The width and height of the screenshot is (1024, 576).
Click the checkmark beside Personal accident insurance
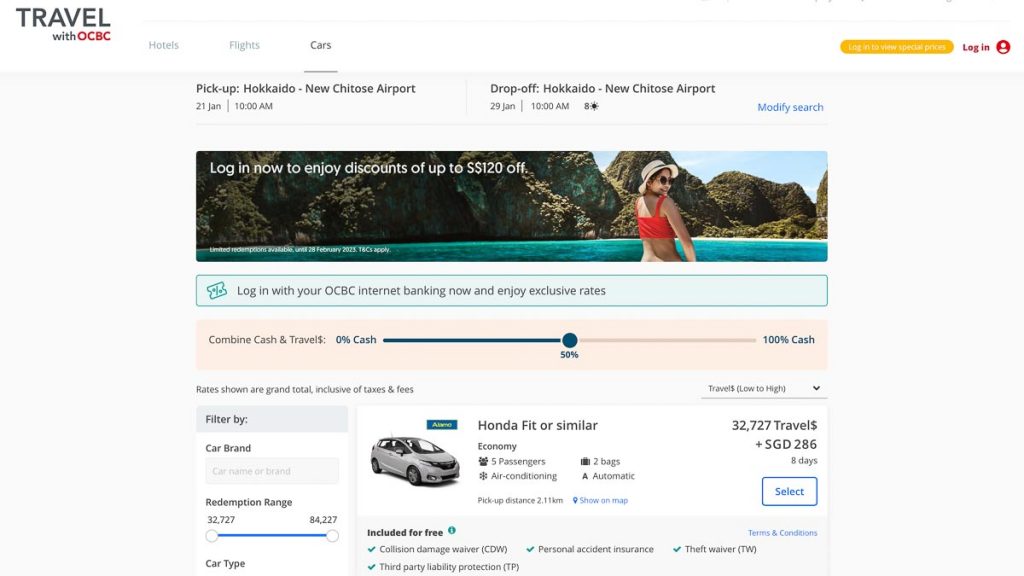click(x=530, y=549)
